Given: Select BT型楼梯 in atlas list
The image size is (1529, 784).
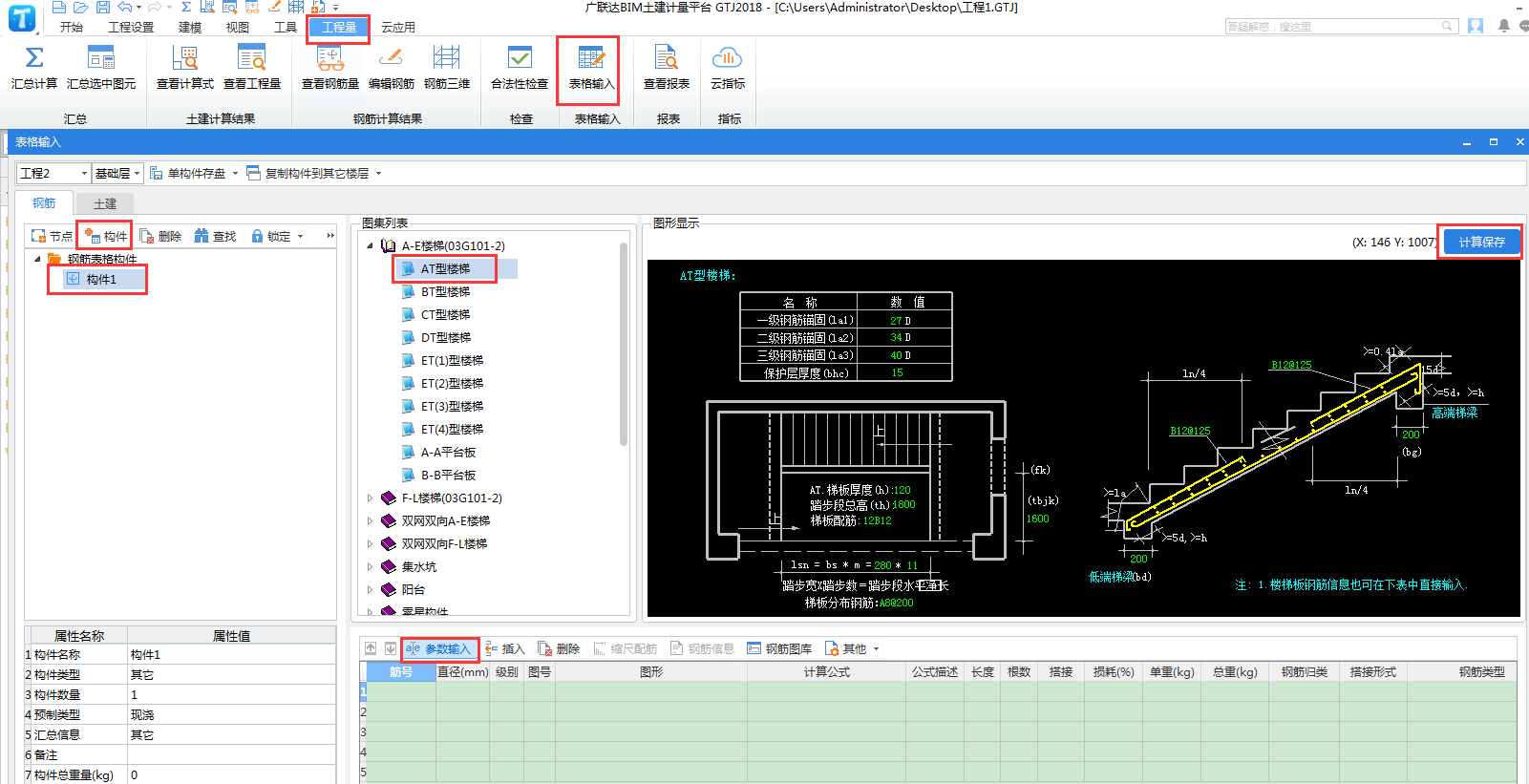Looking at the screenshot, I should click(446, 291).
